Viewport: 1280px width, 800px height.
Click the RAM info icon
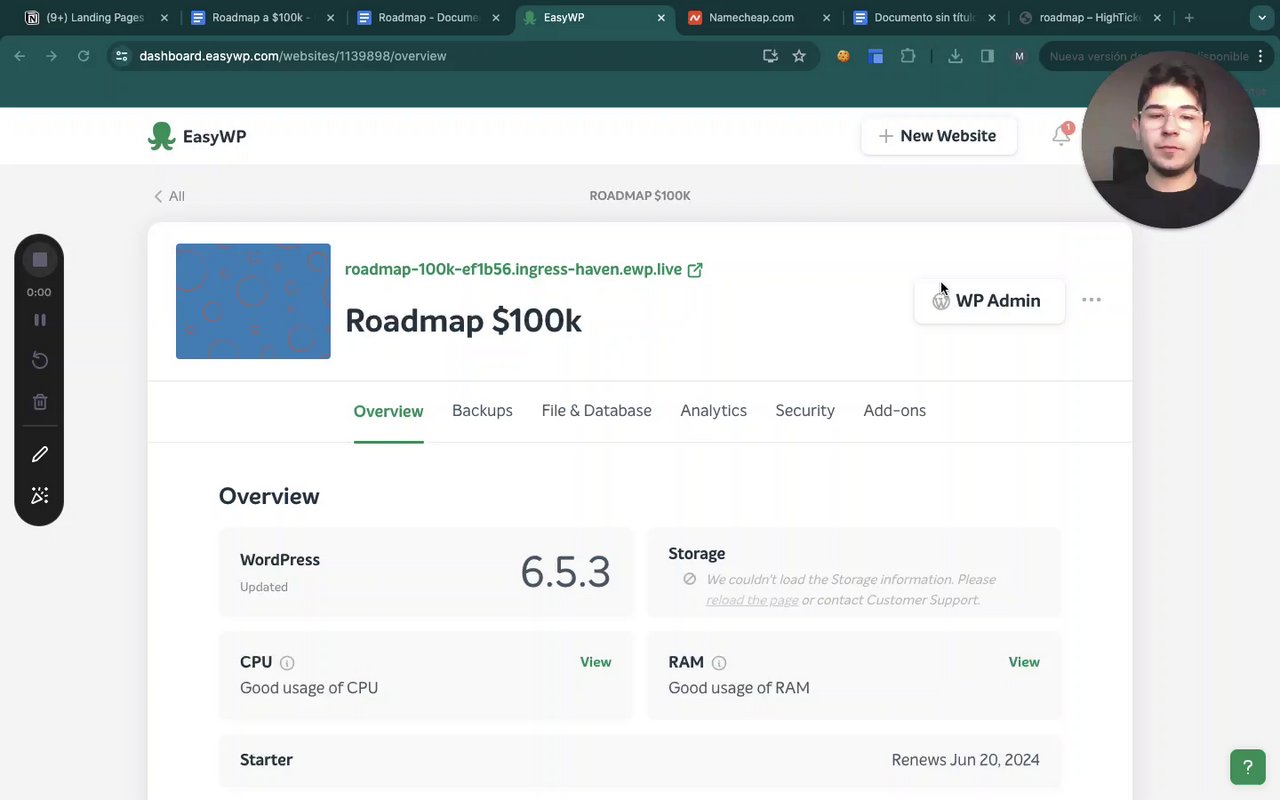tap(719, 663)
